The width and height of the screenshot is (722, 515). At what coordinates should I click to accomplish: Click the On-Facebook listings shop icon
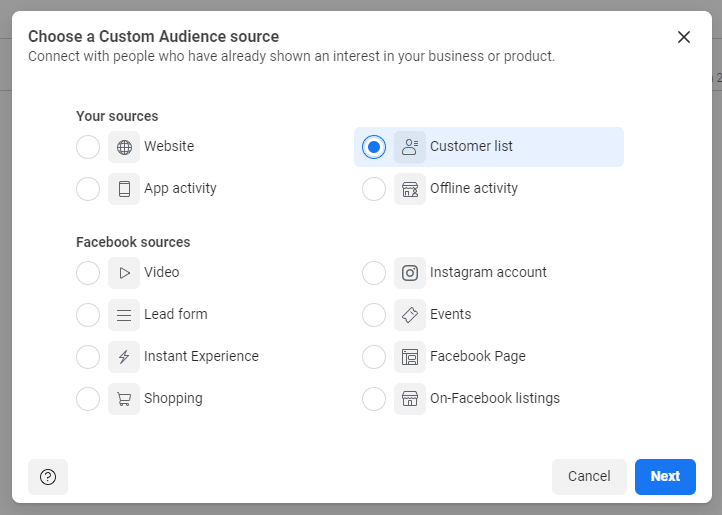(410, 399)
